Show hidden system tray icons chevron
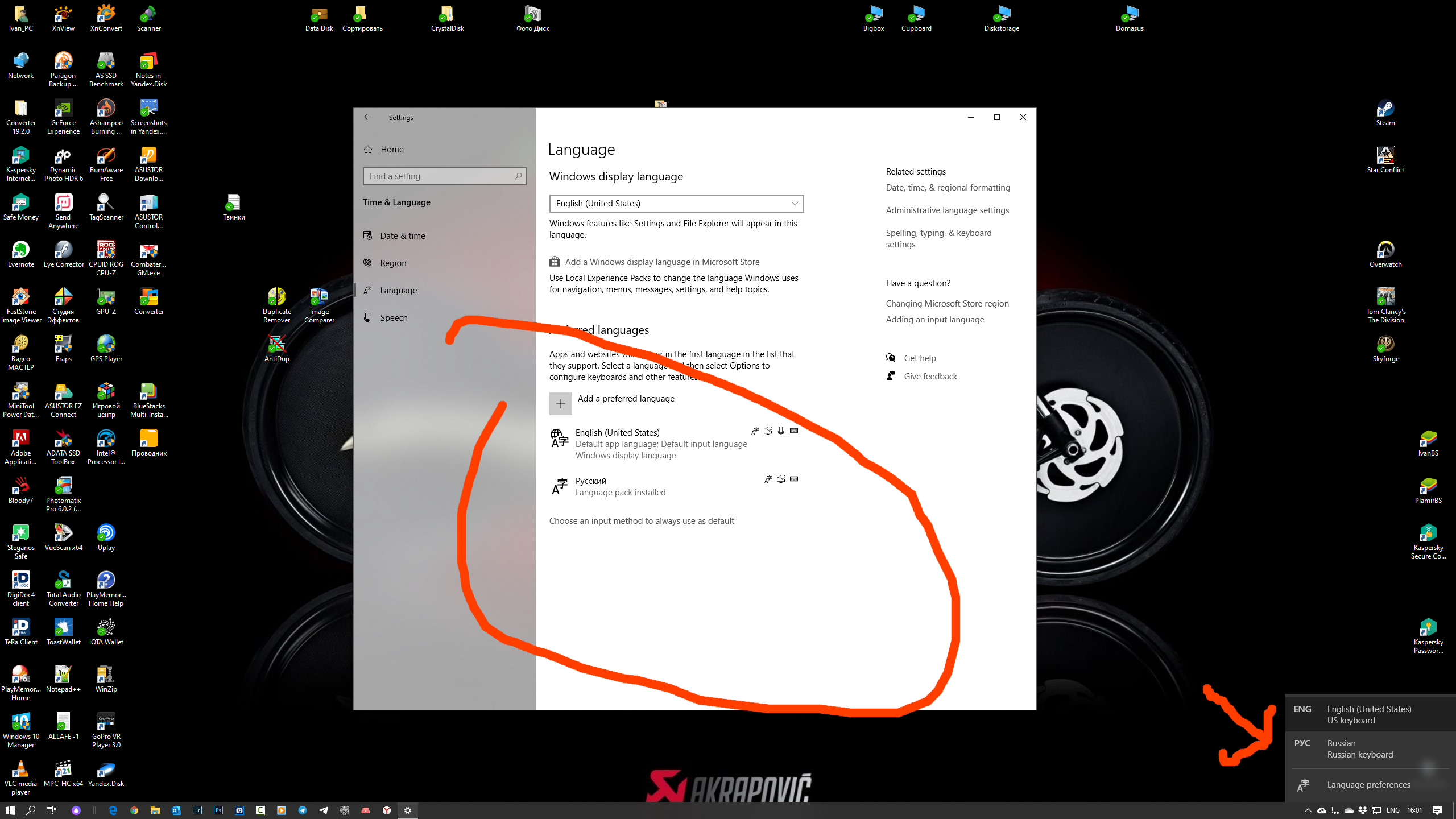This screenshot has height=819, width=1456. (1308, 810)
